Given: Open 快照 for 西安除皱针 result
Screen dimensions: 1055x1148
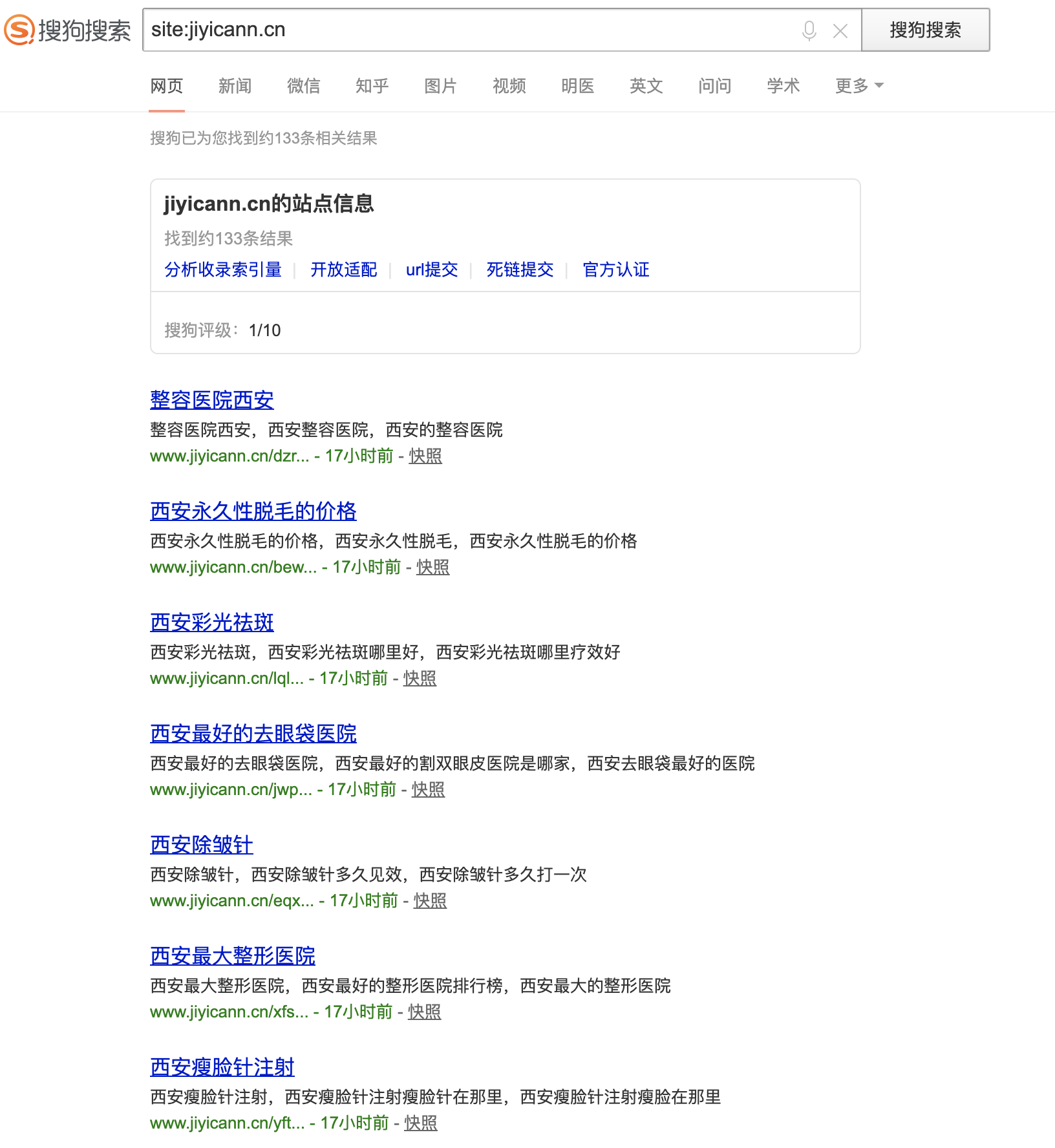Looking at the screenshot, I should click(430, 901).
